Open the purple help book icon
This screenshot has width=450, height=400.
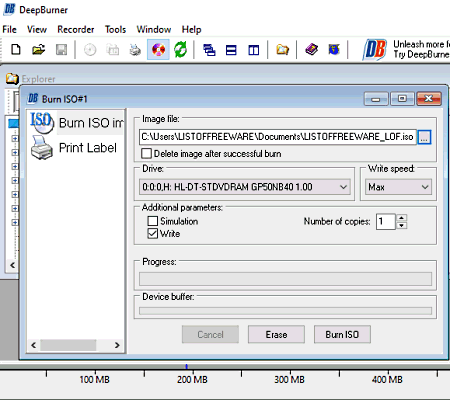point(311,50)
